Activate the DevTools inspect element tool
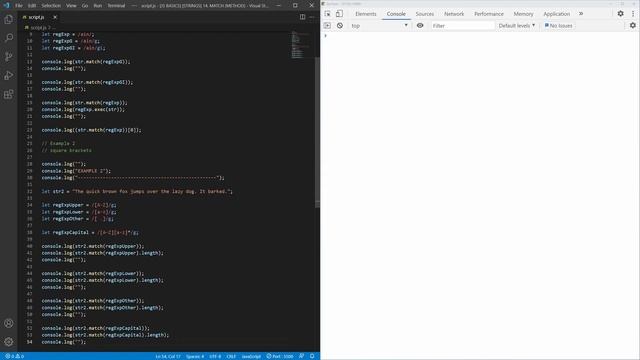Image resolution: width=640 pixels, height=360 pixels. (328, 14)
